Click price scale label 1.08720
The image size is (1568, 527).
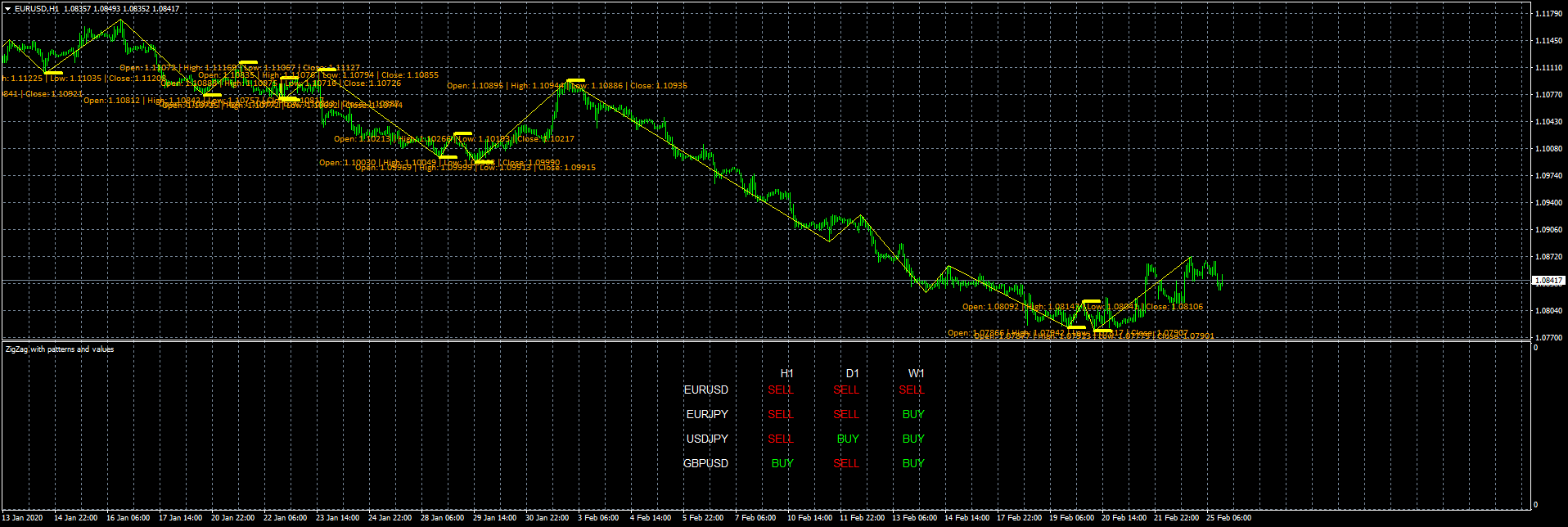point(1548,257)
